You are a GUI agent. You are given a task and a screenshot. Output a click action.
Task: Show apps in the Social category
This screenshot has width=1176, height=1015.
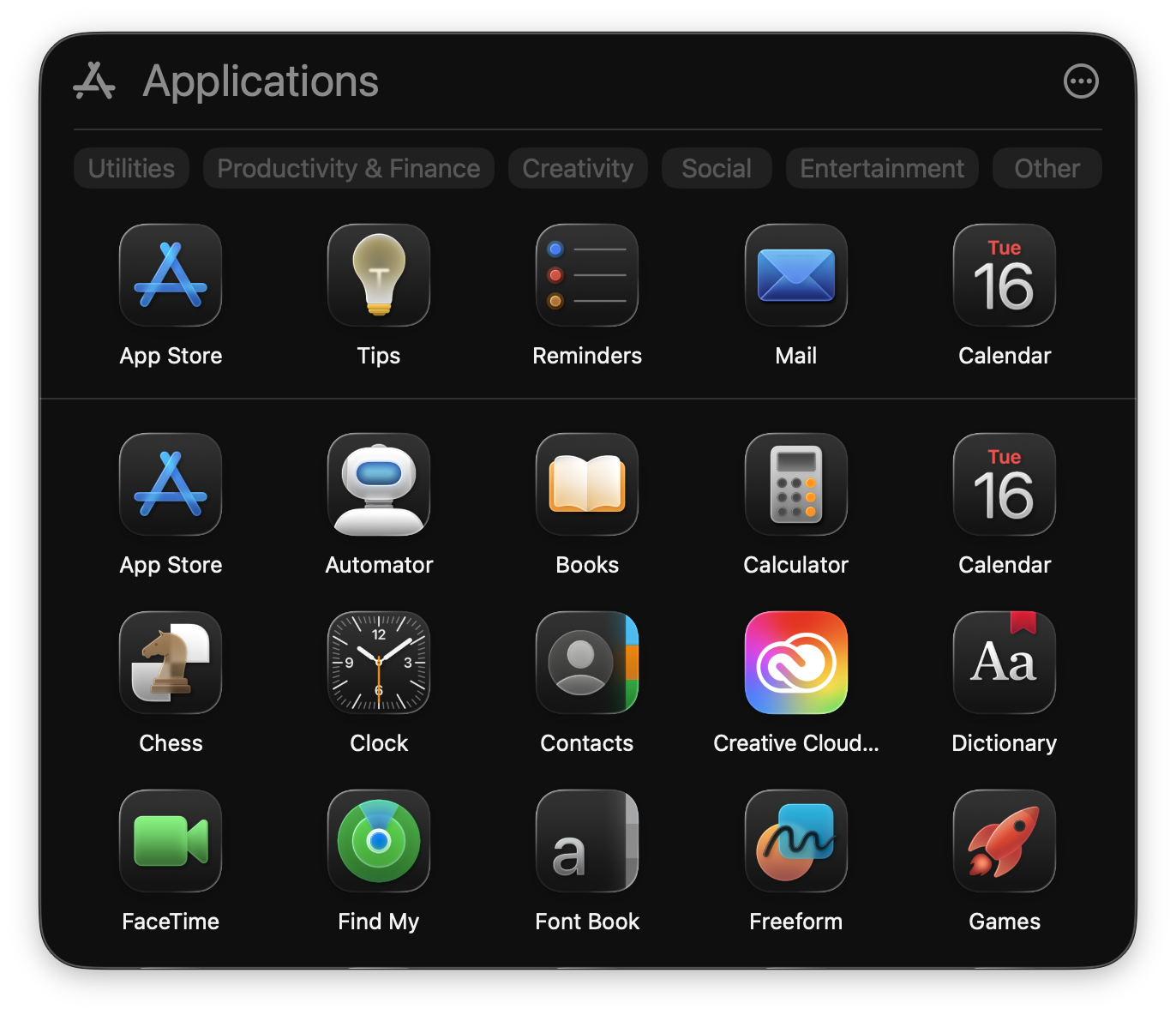coord(717,168)
